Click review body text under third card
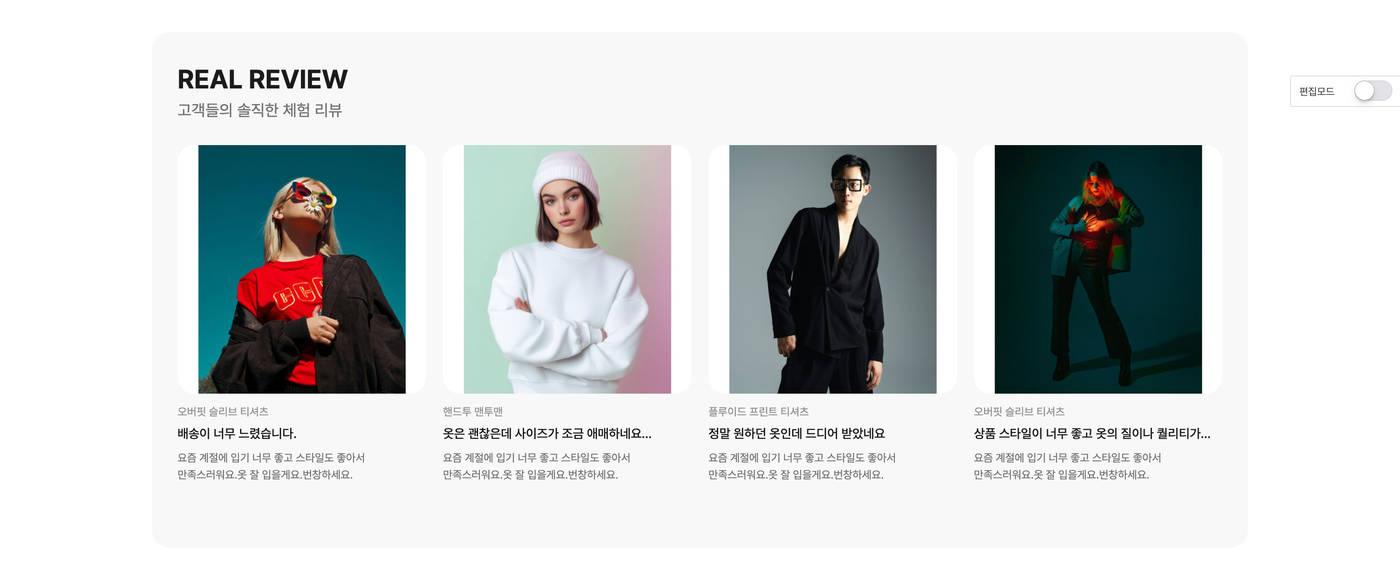The height and width of the screenshot is (570, 1400). [802, 466]
